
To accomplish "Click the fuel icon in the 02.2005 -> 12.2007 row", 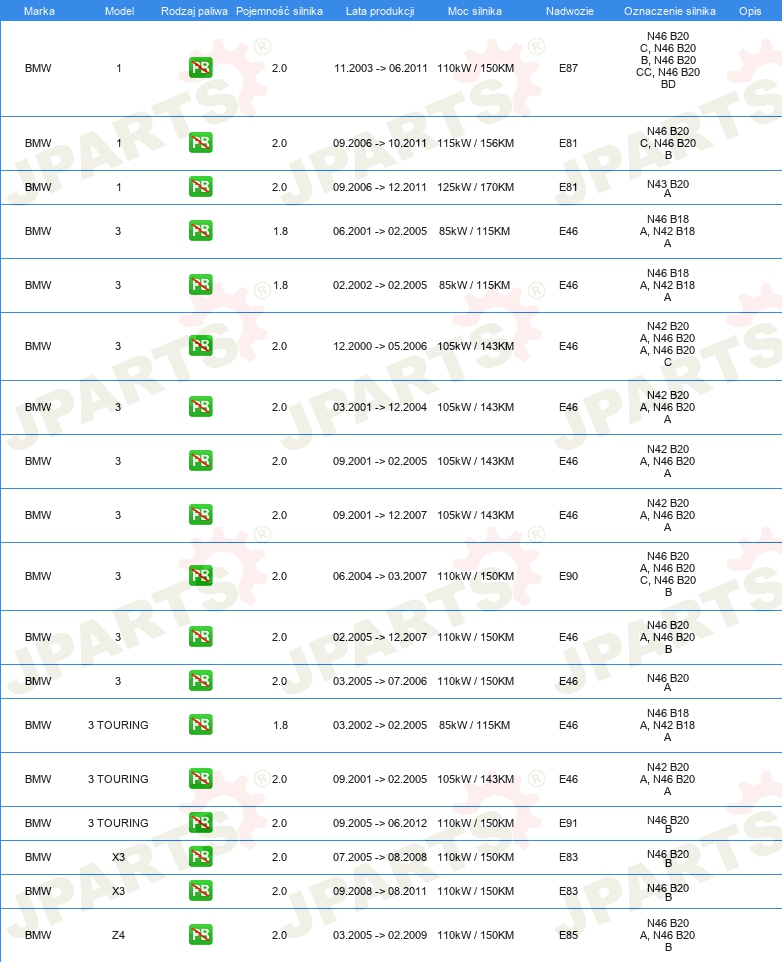I will [x=201, y=637].
